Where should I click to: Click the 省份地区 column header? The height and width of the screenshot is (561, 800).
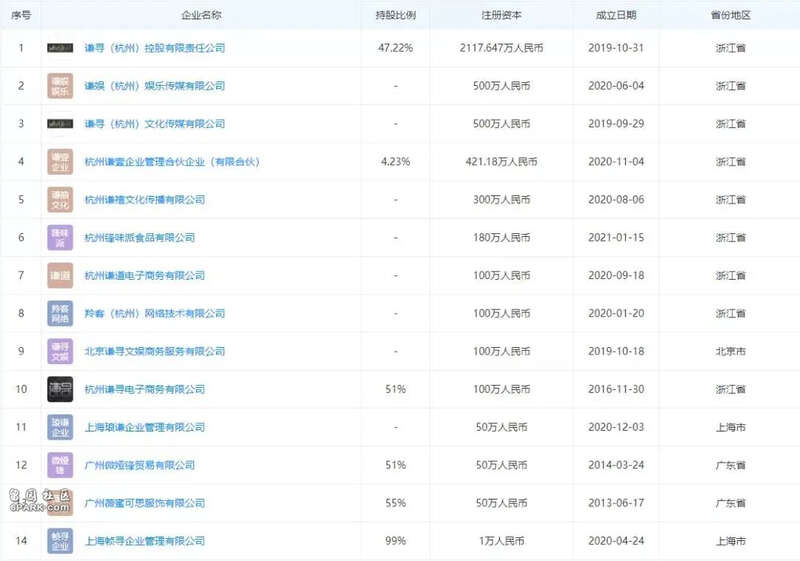[731, 15]
